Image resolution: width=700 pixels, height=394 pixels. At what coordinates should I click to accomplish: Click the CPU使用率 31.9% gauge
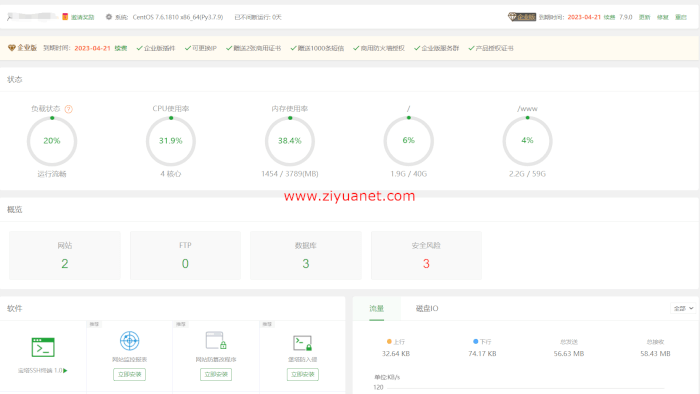[x=171, y=141]
